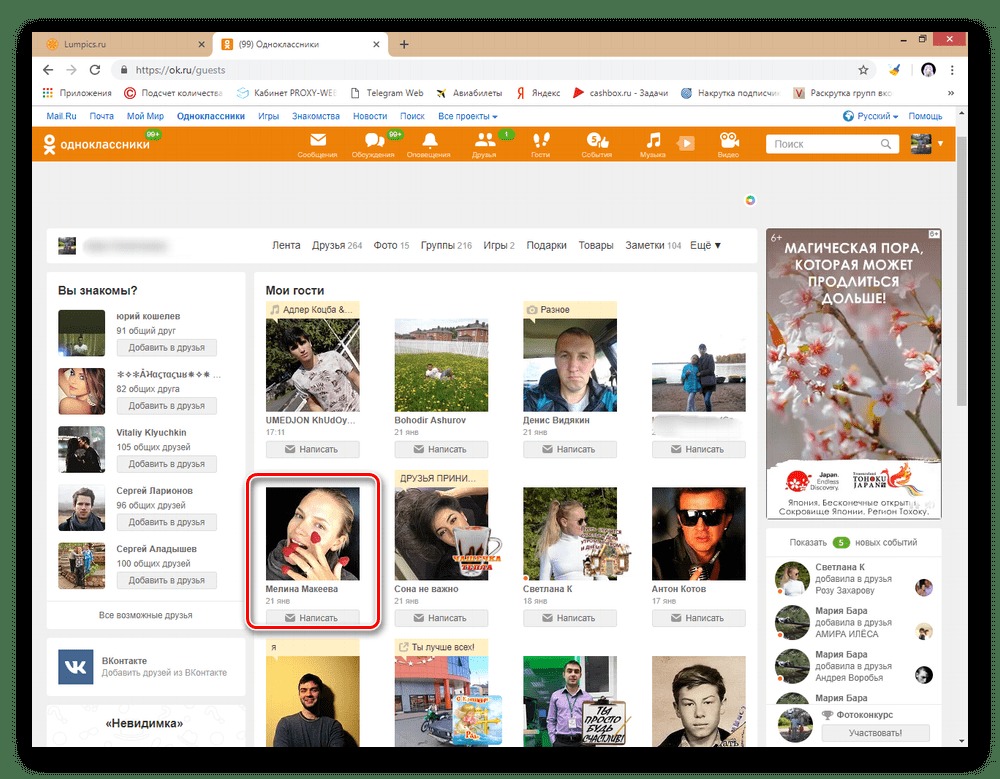The width and height of the screenshot is (1000, 779).
Task: Expand the Ещё menu
Action: point(705,245)
